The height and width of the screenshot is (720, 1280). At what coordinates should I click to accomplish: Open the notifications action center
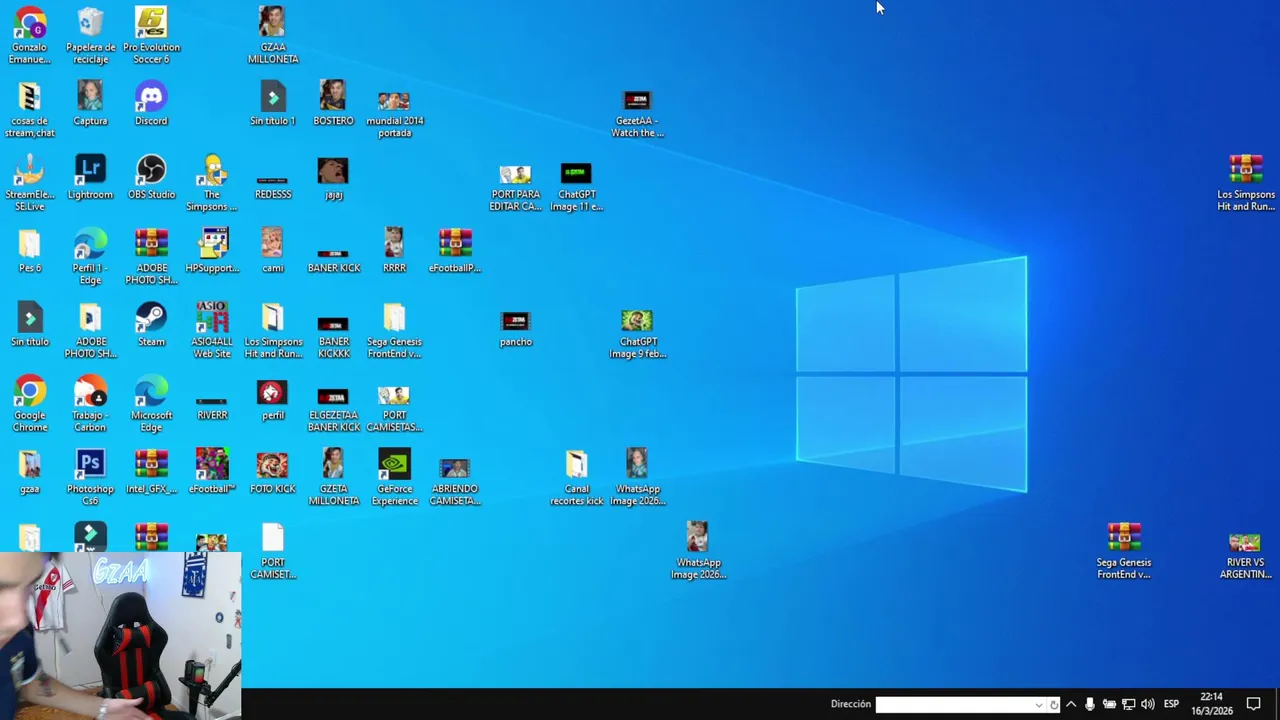click(x=1253, y=704)
